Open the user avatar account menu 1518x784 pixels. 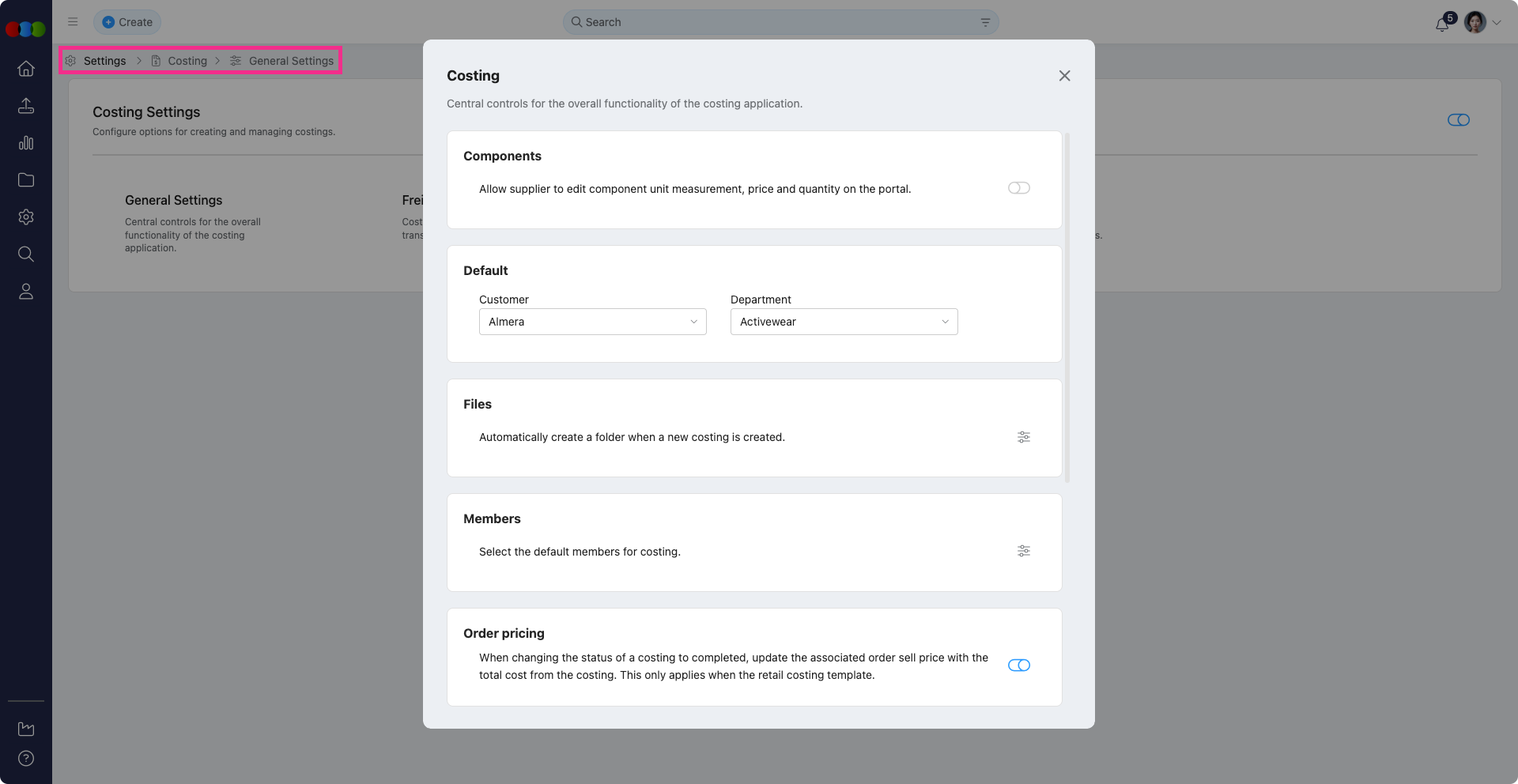coord(1475,22)
